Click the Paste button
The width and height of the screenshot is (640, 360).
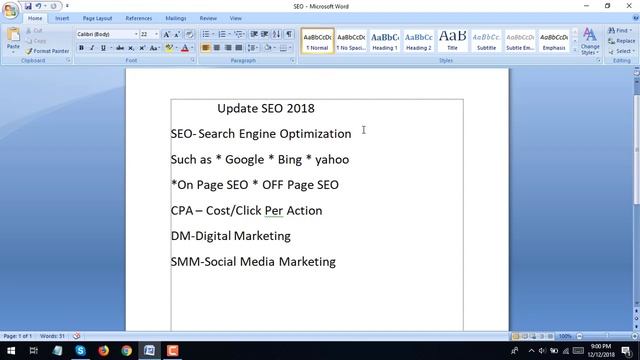pos(13,41)
